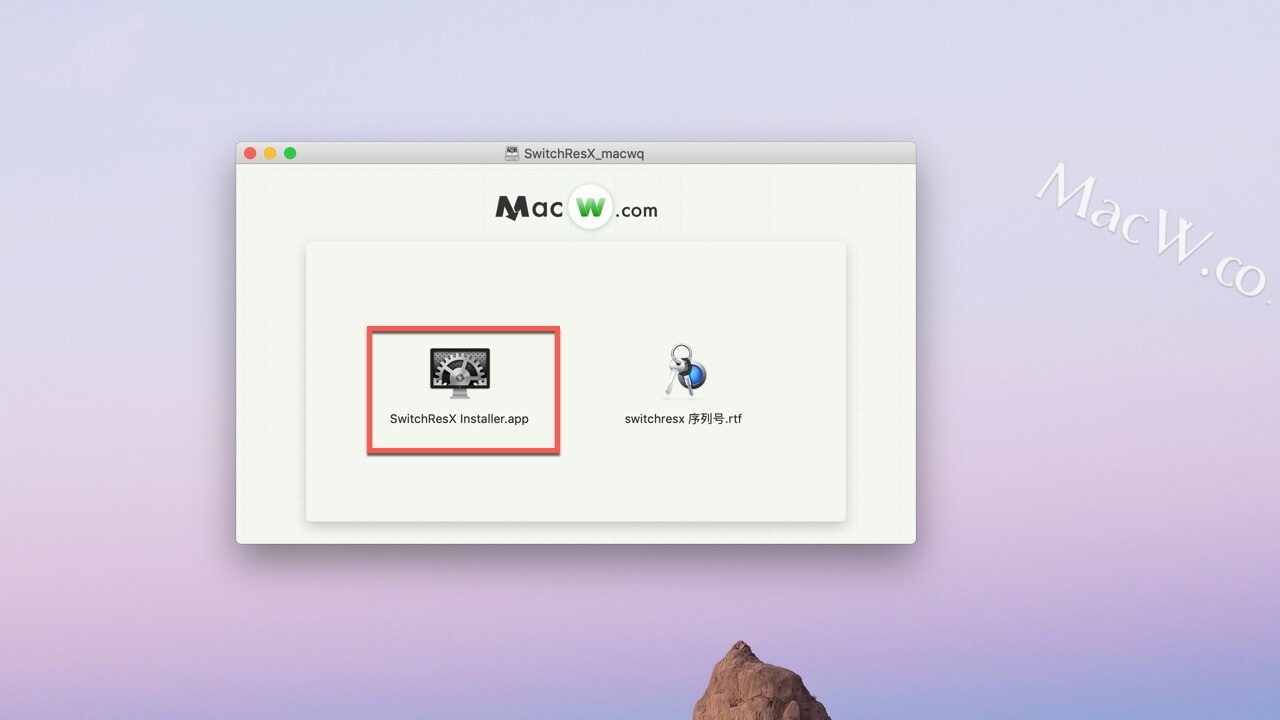Zoom the SwitchResX_macwq window with green button
This screenshot has height=720, width=1280.
click(290, 153)
